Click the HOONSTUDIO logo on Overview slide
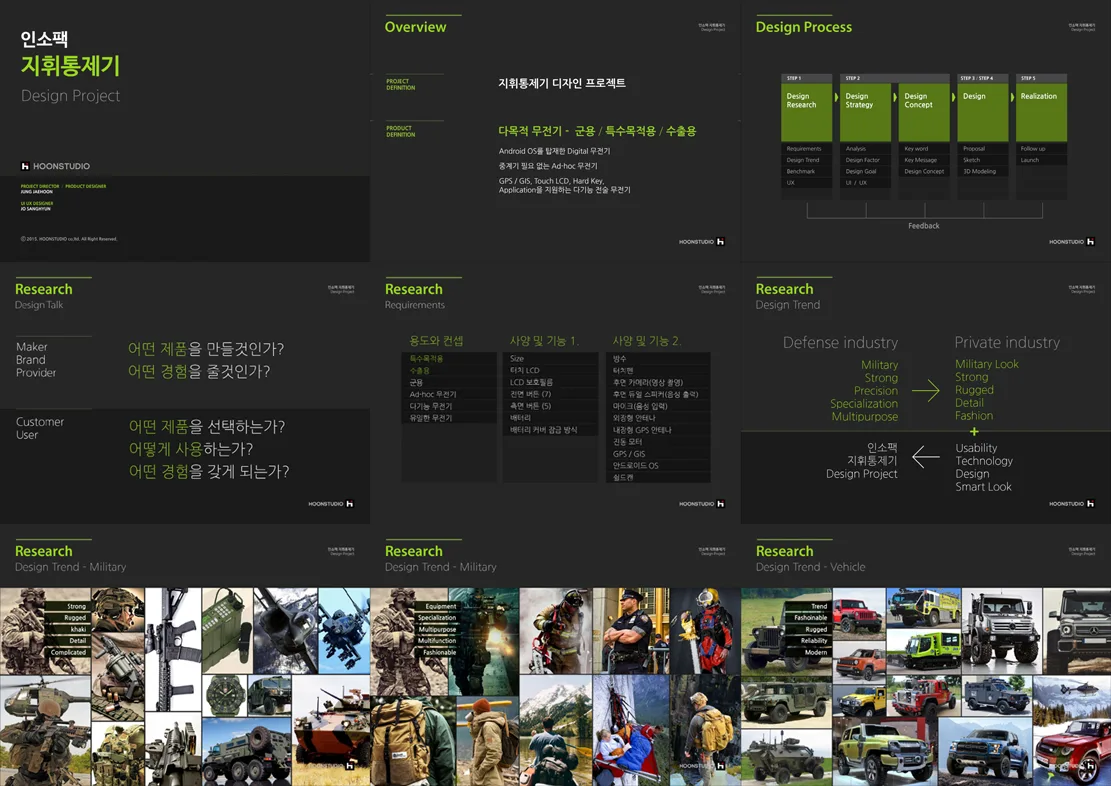 point(701,242)
